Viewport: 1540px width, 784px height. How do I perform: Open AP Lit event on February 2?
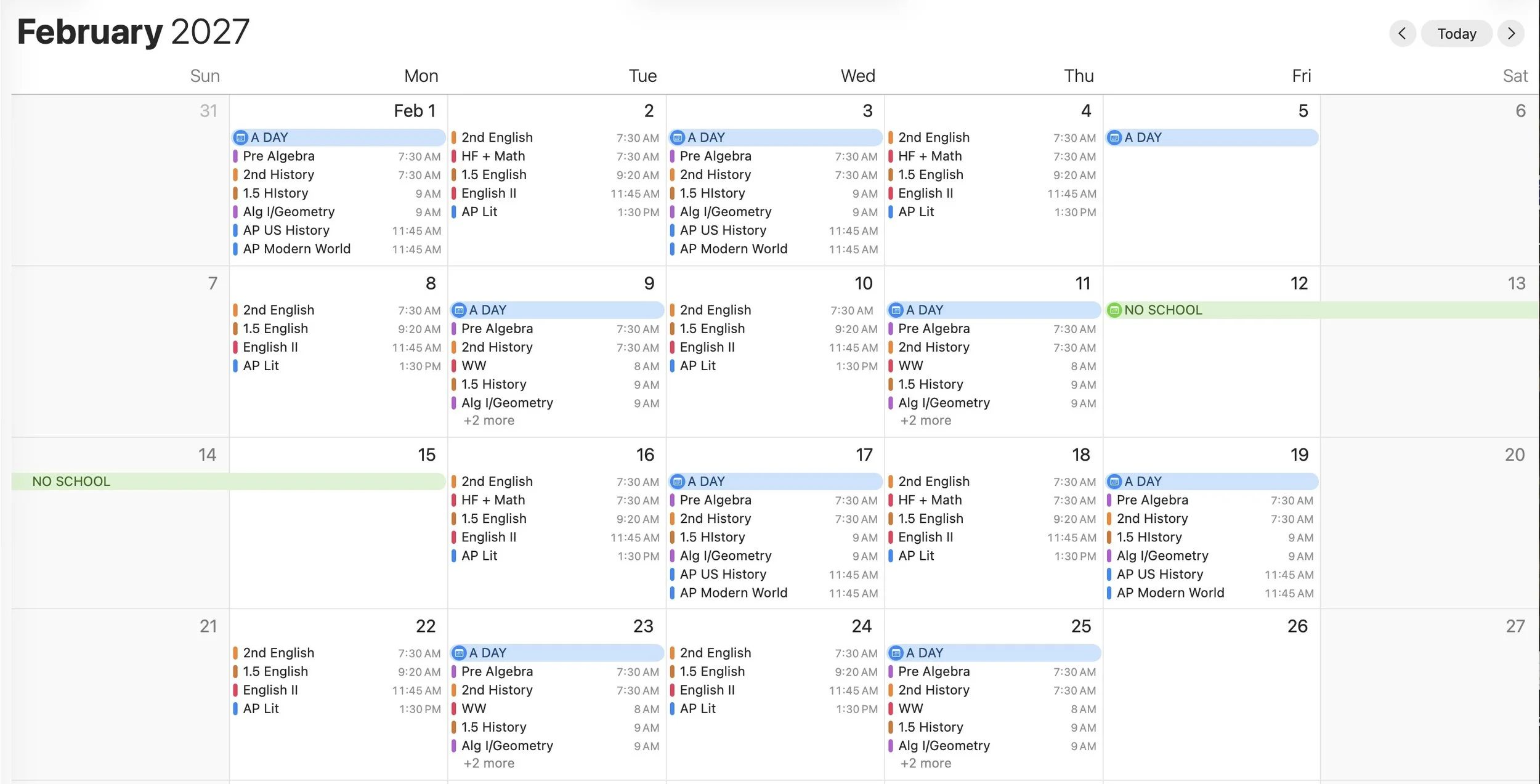pos(556,212)
